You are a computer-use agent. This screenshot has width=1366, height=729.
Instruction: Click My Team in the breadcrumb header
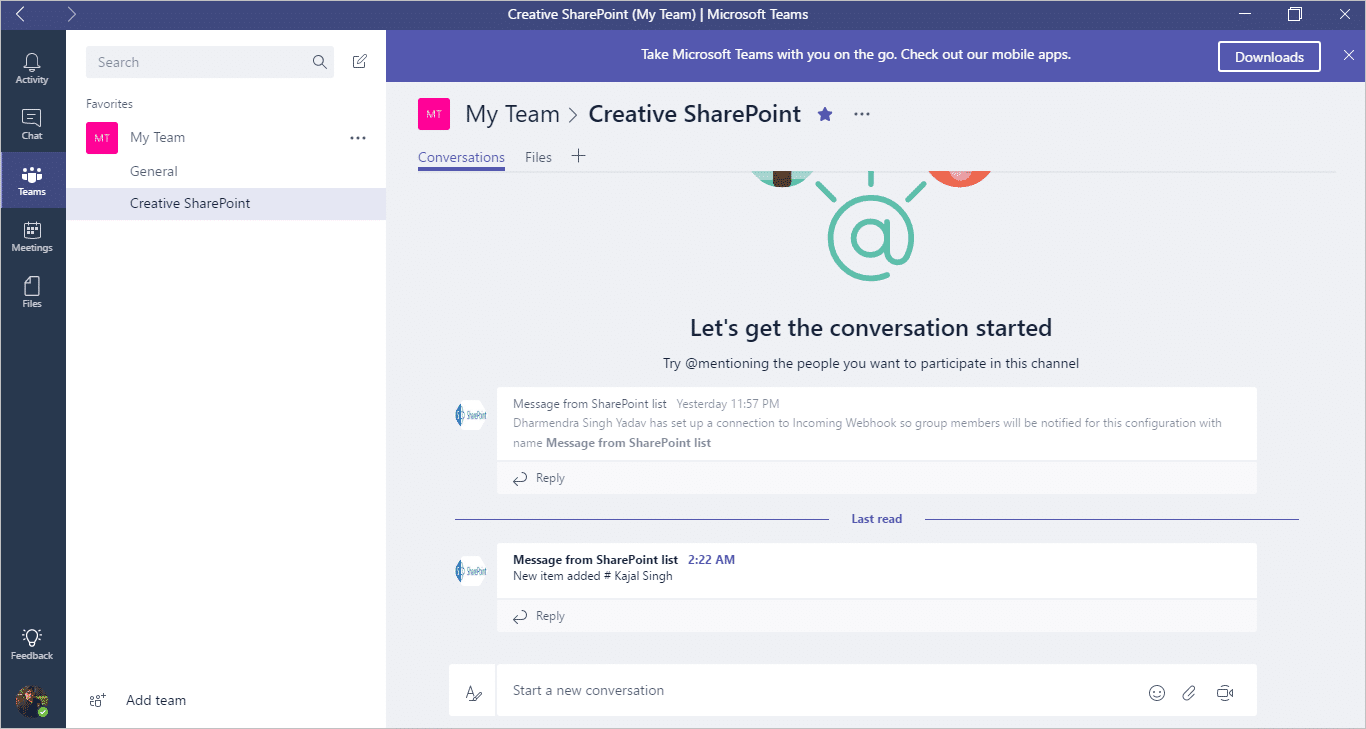pos(512,114)
